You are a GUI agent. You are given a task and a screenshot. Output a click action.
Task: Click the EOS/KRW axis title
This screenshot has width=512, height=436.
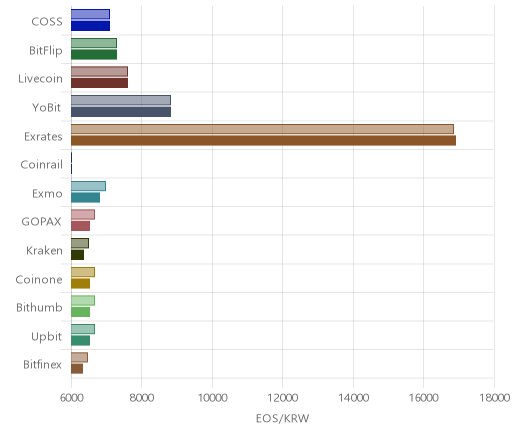[283, 419]
